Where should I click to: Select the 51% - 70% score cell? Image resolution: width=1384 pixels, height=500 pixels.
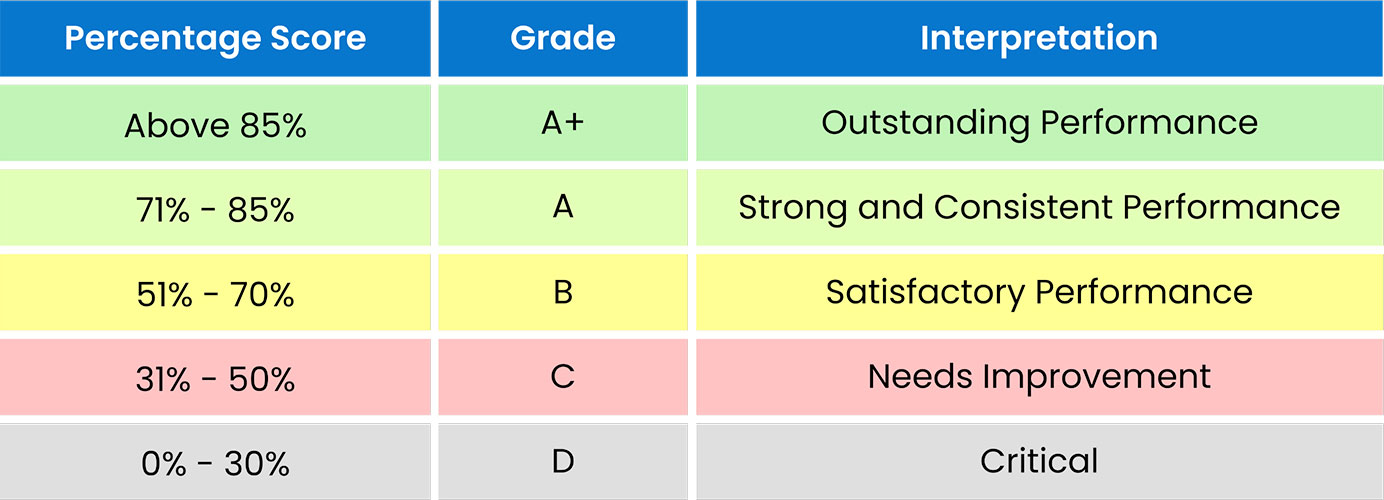pyautogui.click(x=215, y=295)
